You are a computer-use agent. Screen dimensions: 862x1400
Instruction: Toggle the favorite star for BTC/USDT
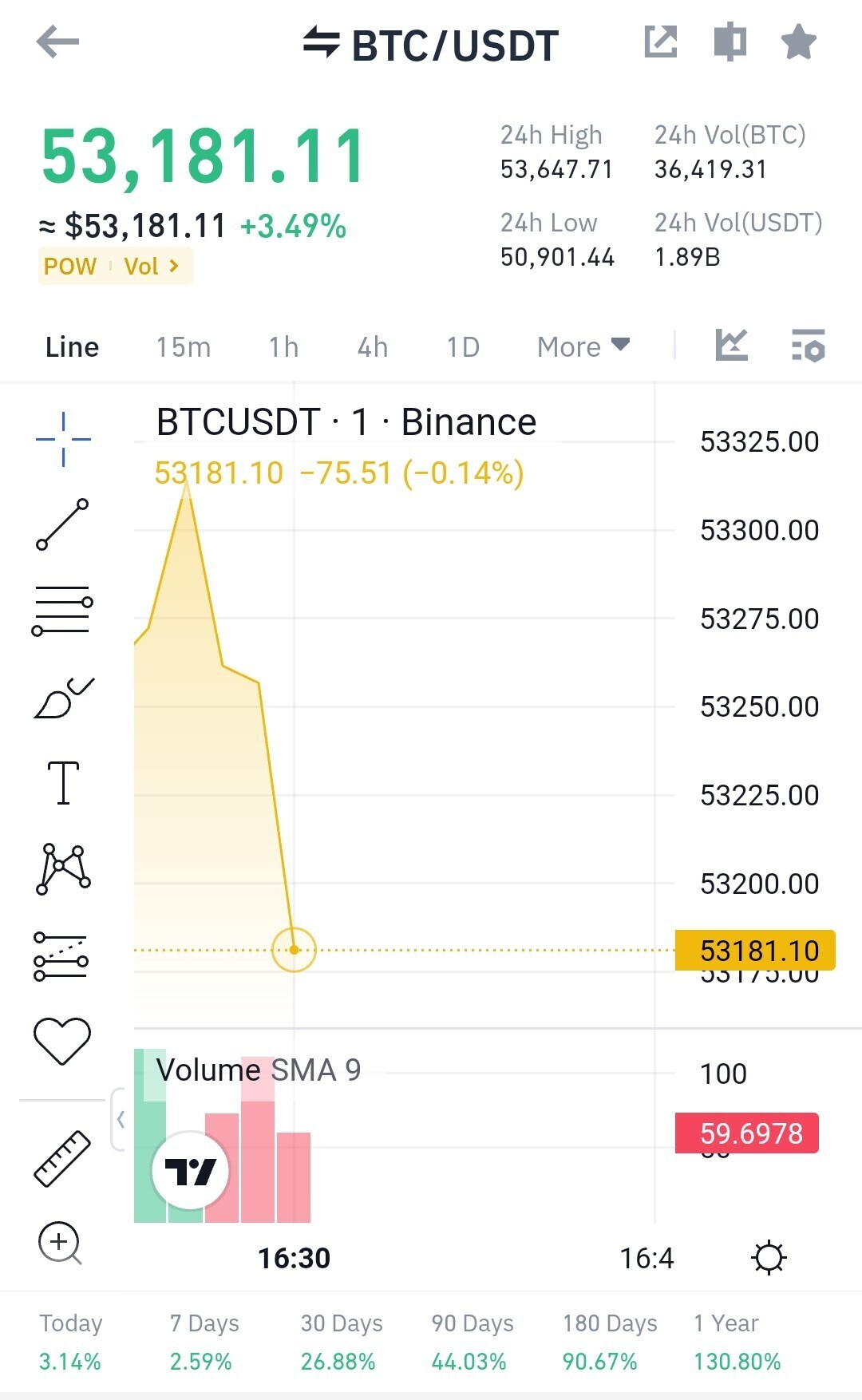(798, 42)
